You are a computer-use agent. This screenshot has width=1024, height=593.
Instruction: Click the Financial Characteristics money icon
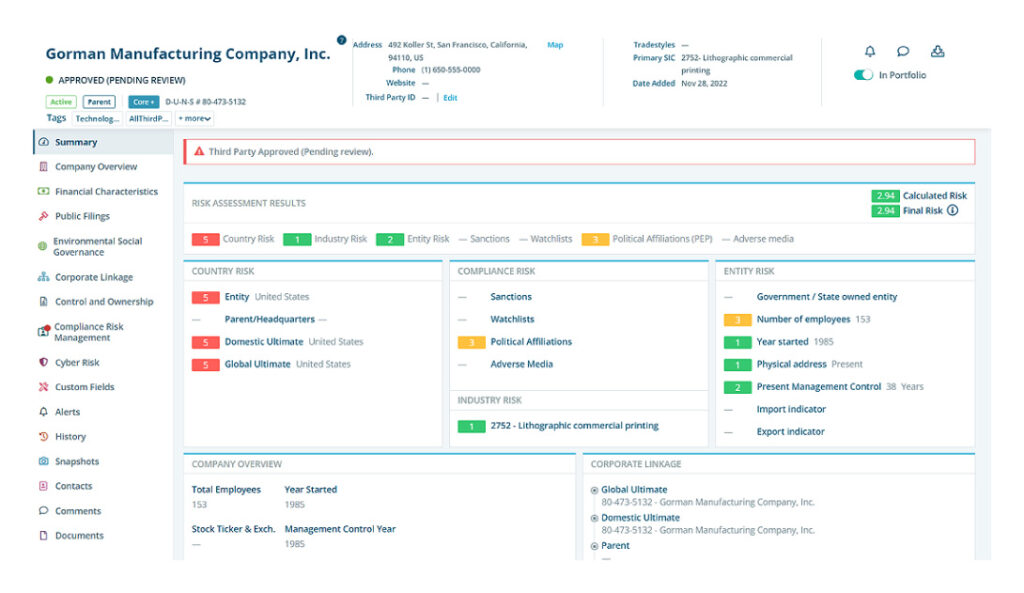(x=43, y=191)
